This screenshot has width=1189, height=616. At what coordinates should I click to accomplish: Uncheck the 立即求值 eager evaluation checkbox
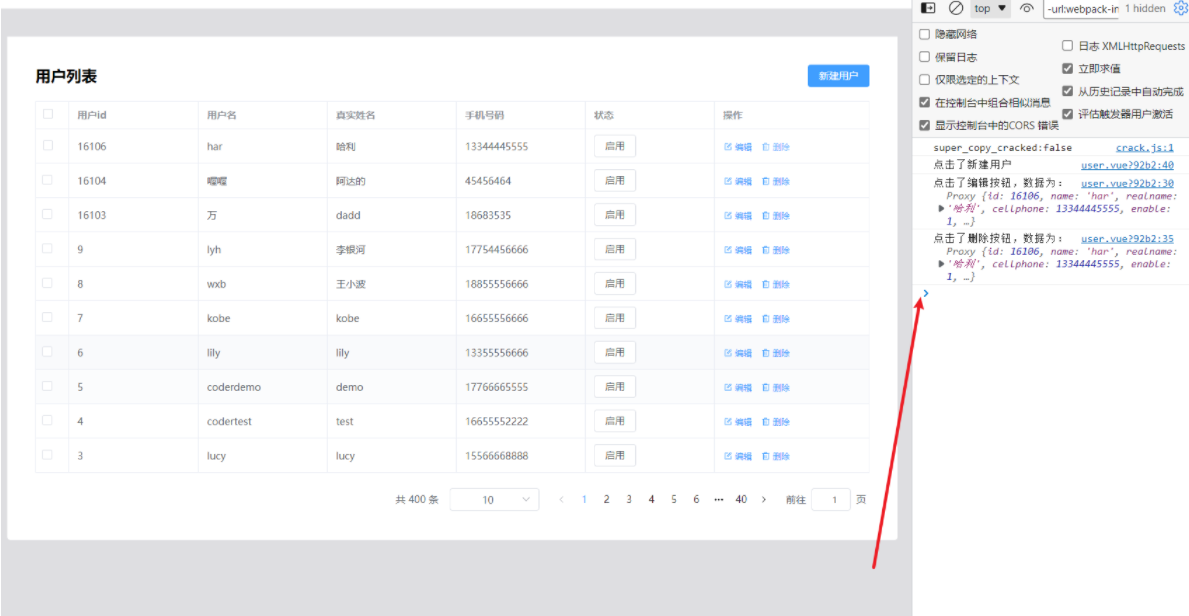click(1067, 68)
